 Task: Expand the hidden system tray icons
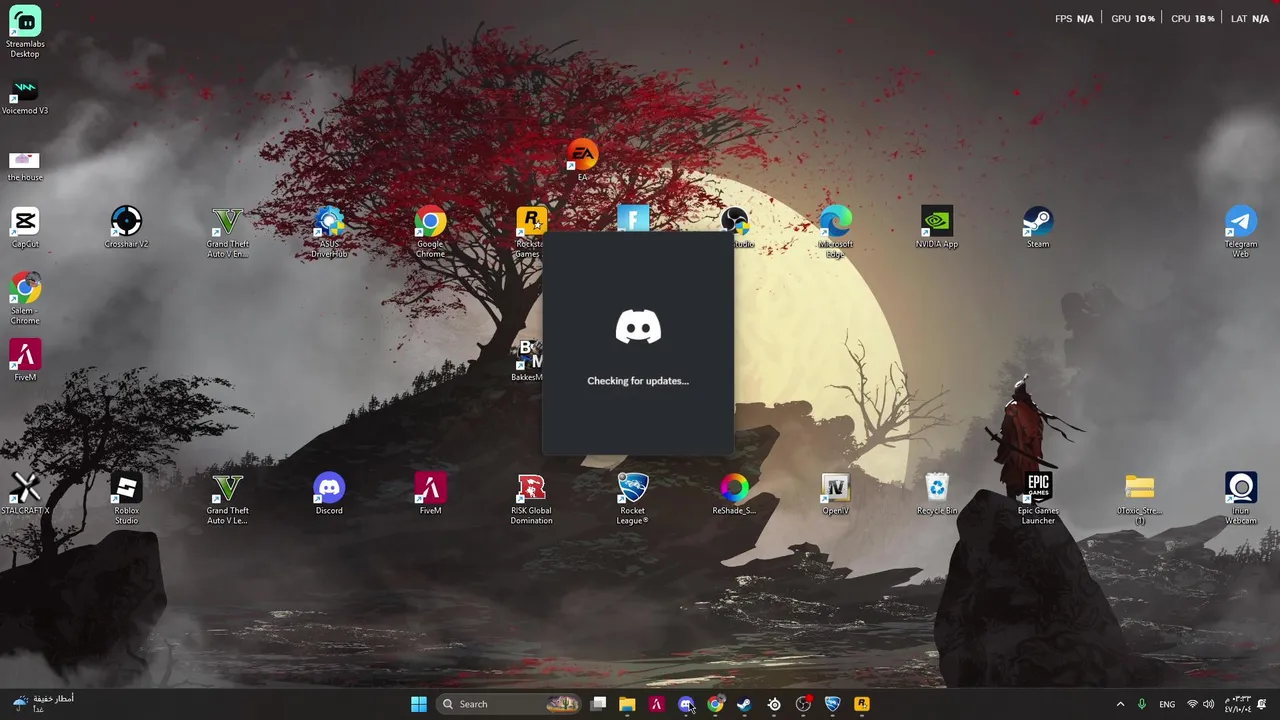pos(1120,704)
